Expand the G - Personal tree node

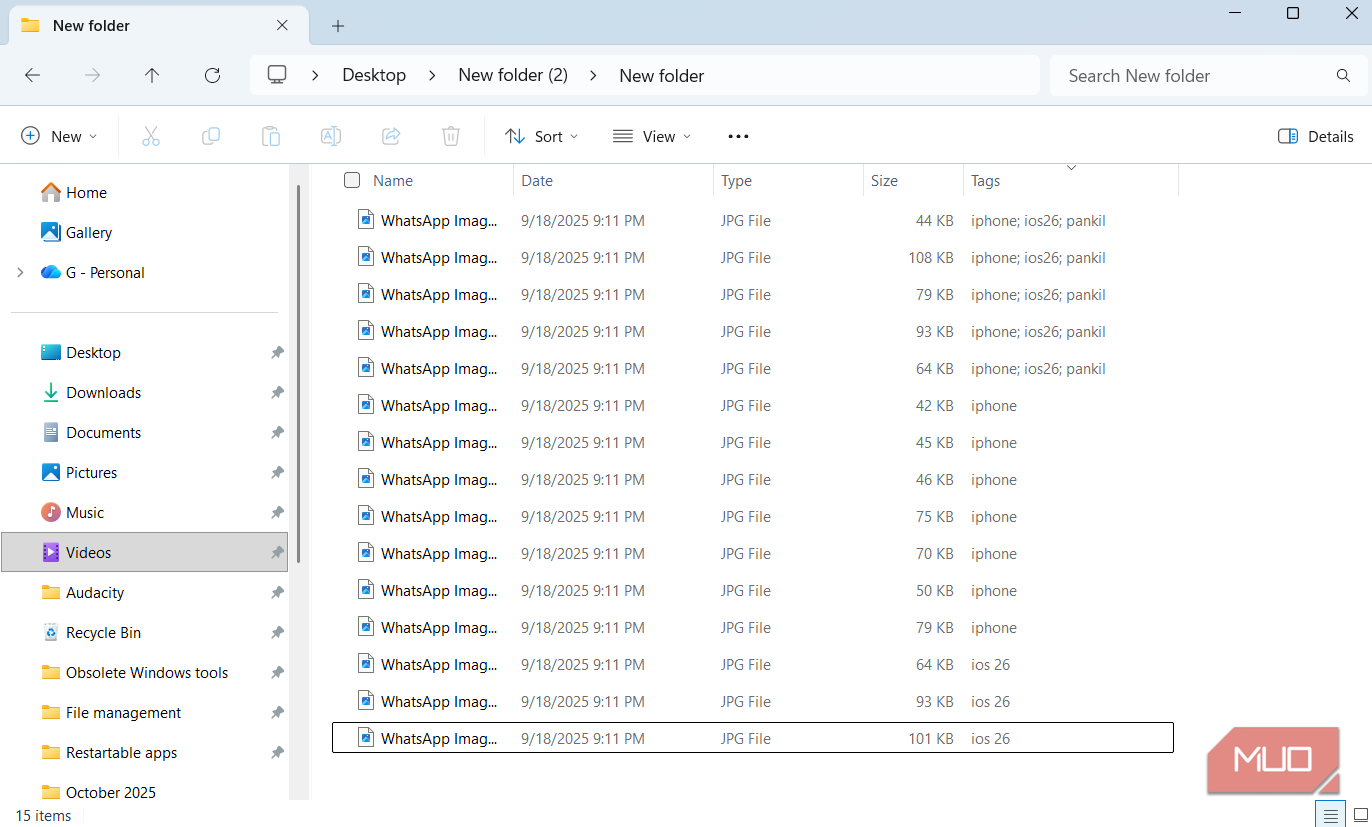(x=20, y=272)
